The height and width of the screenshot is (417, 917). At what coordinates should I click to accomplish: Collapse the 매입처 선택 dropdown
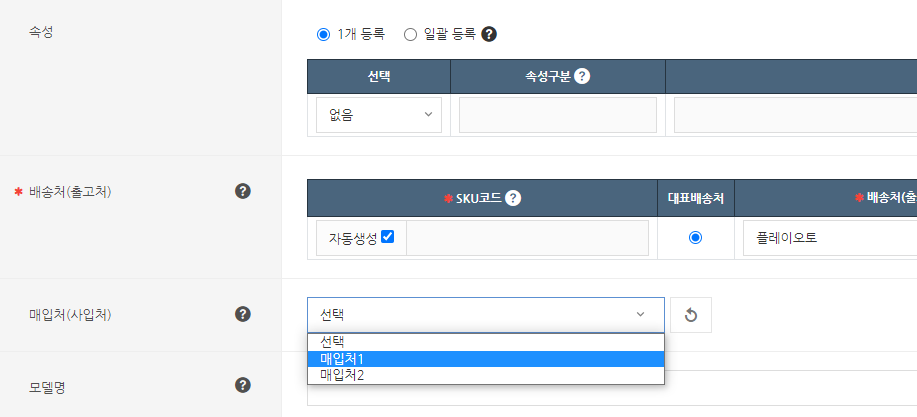coord(485,314)
